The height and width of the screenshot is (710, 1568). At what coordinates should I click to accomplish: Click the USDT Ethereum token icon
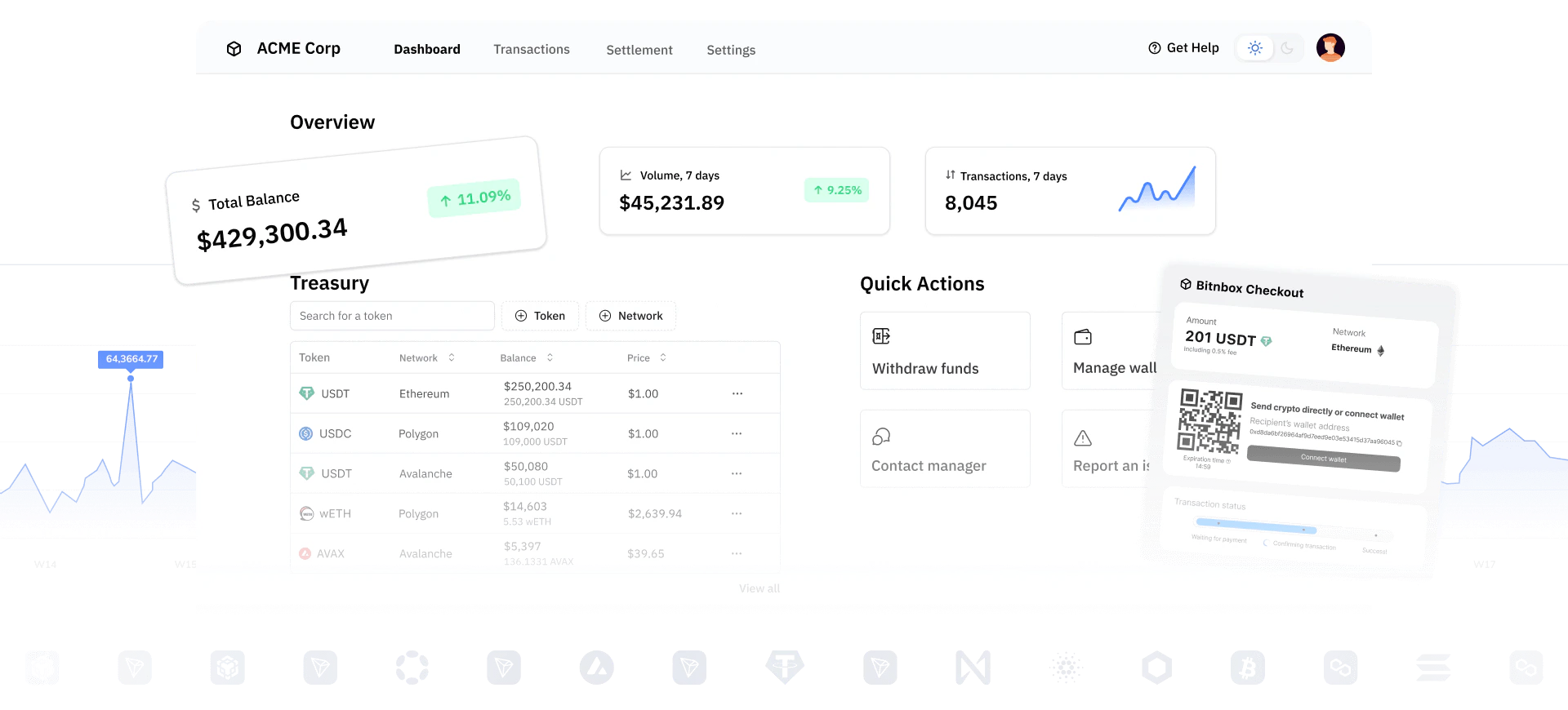(x=307, y=393)
